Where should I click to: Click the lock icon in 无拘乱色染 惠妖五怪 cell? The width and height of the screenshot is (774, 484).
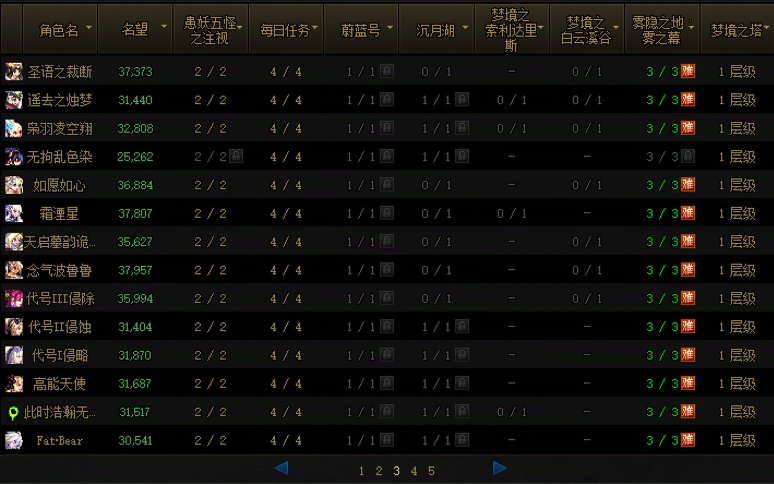pos(236,156)
